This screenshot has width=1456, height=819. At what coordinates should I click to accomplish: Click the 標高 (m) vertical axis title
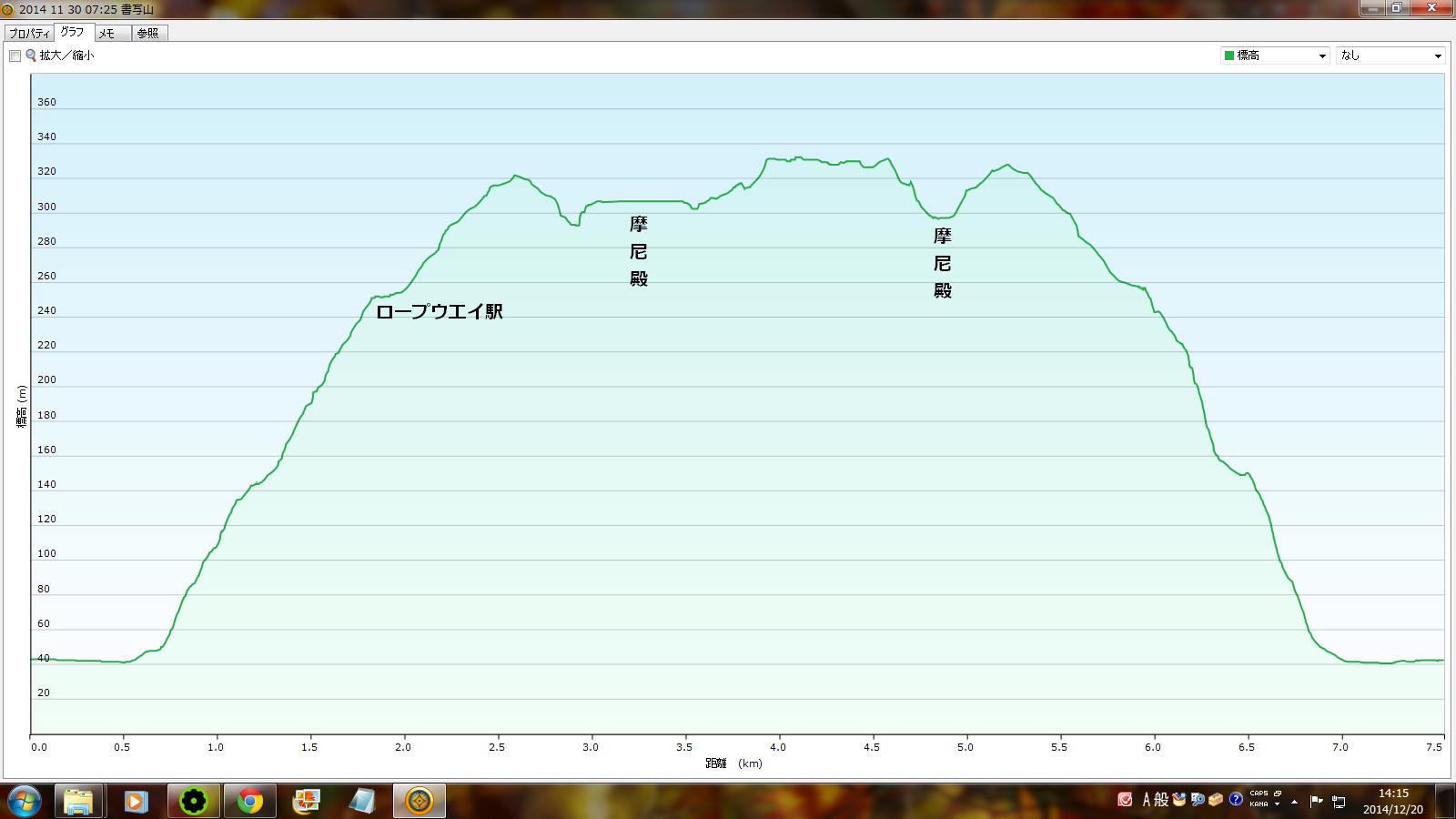tap(22, 406)
